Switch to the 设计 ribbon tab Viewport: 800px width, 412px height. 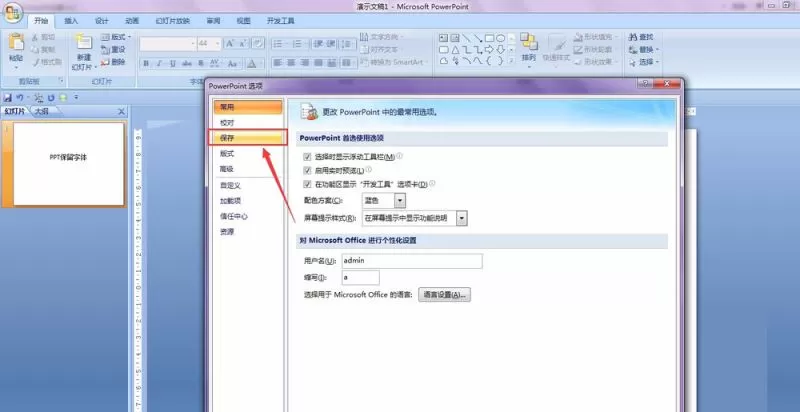point(102,21)
